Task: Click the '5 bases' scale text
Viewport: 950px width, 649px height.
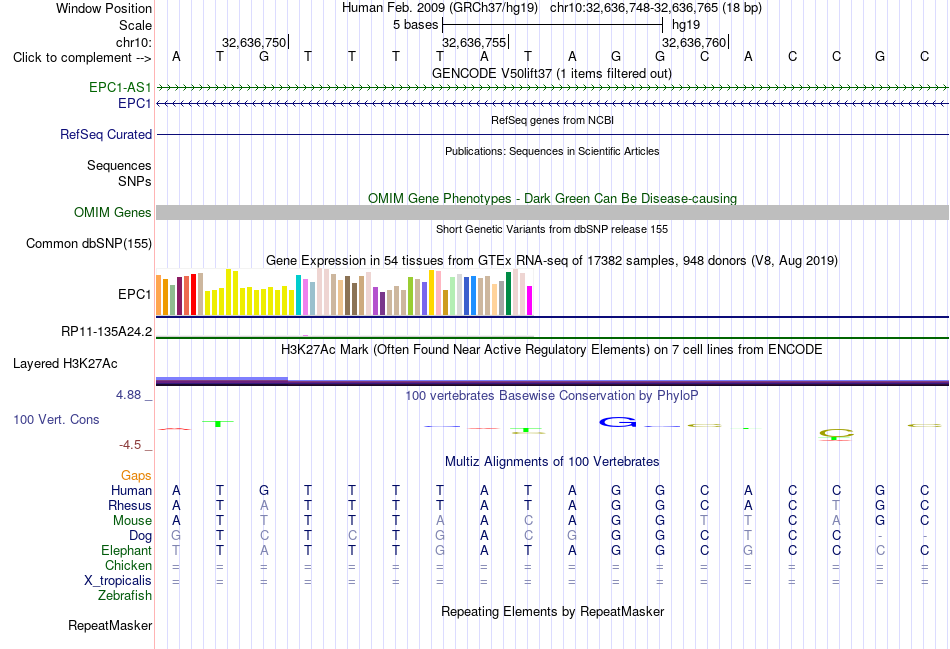Action: [x=415, y=25]
